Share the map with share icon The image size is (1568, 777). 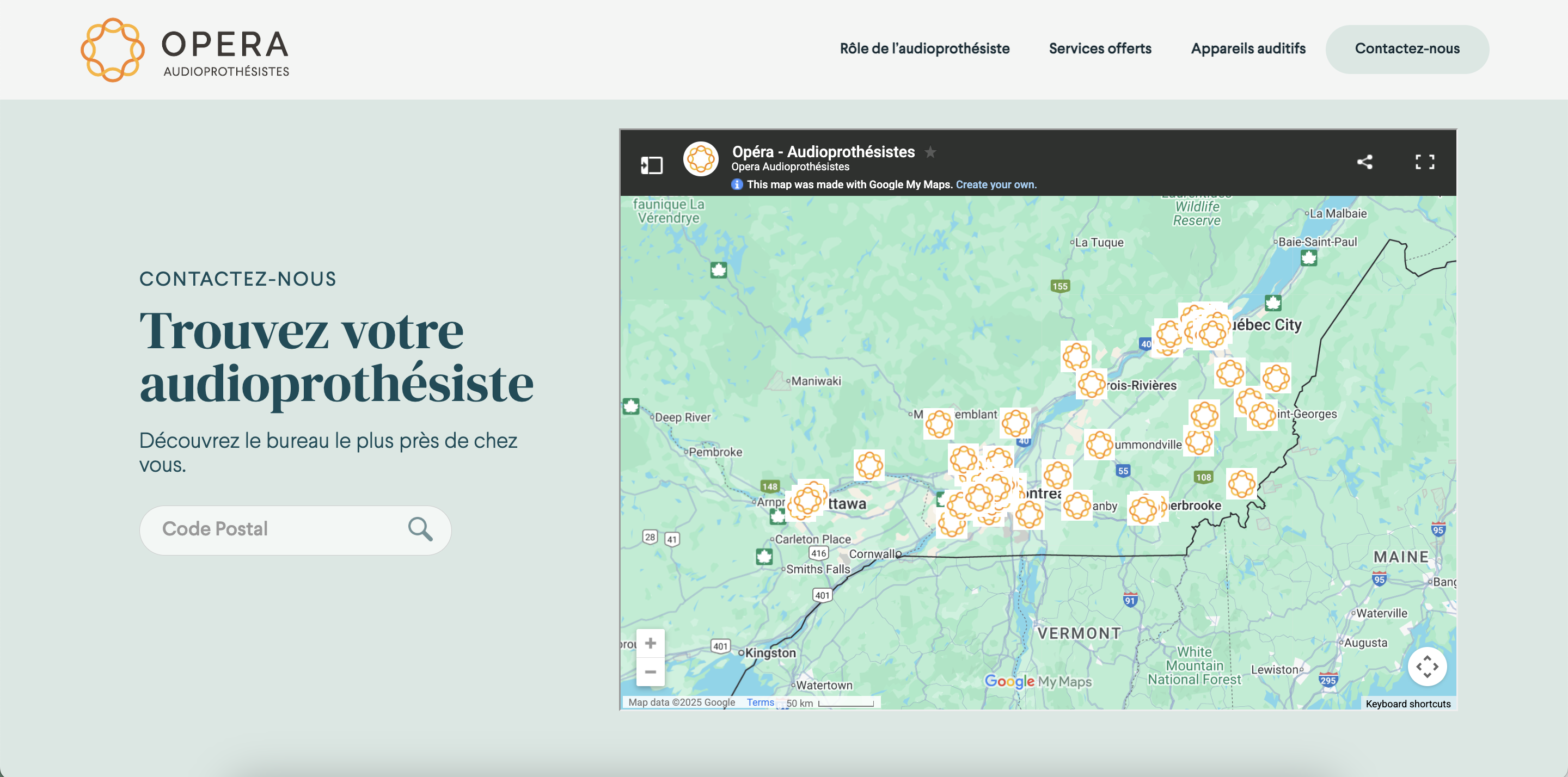(1364, 162)
